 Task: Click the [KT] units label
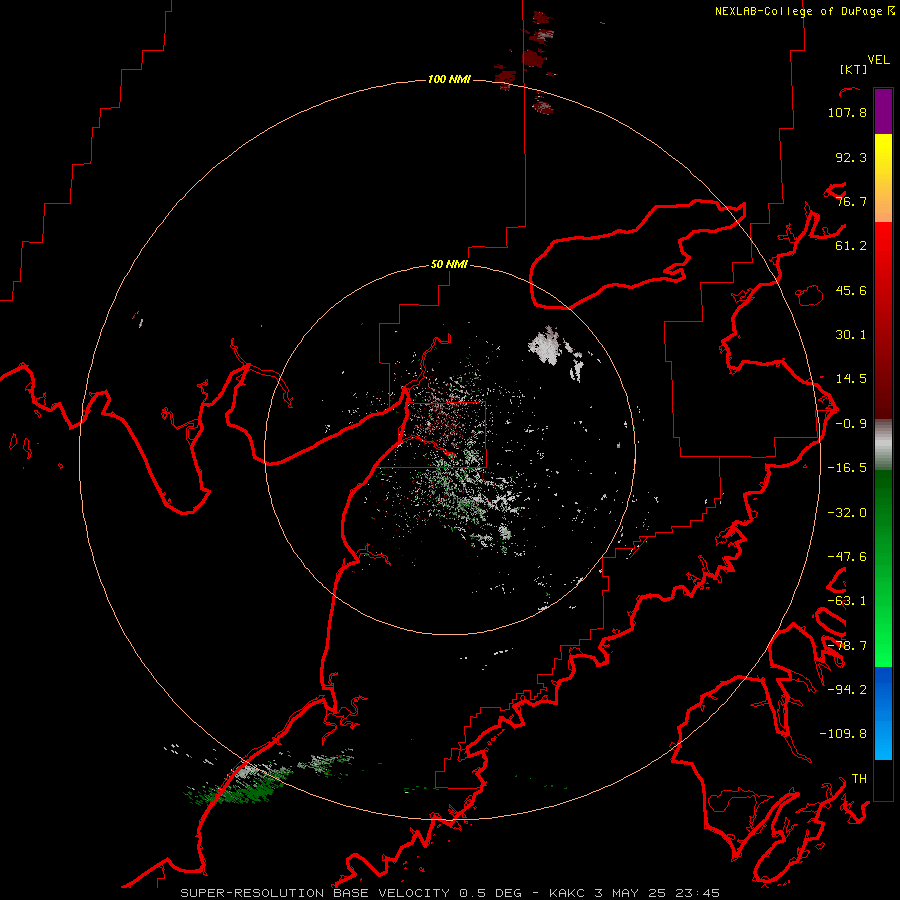853,69
